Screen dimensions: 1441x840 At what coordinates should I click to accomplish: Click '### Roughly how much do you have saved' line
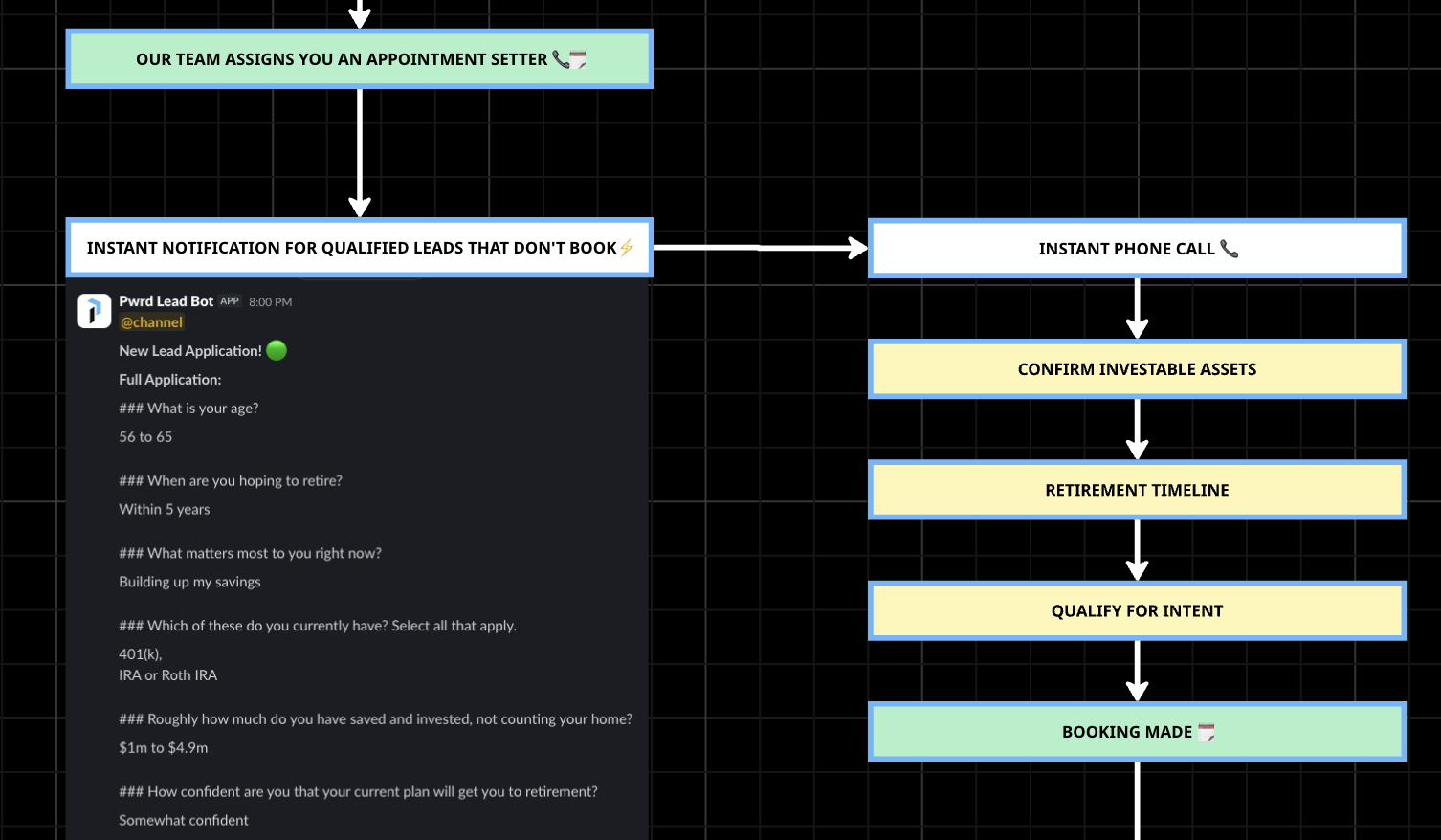point(376,719)
